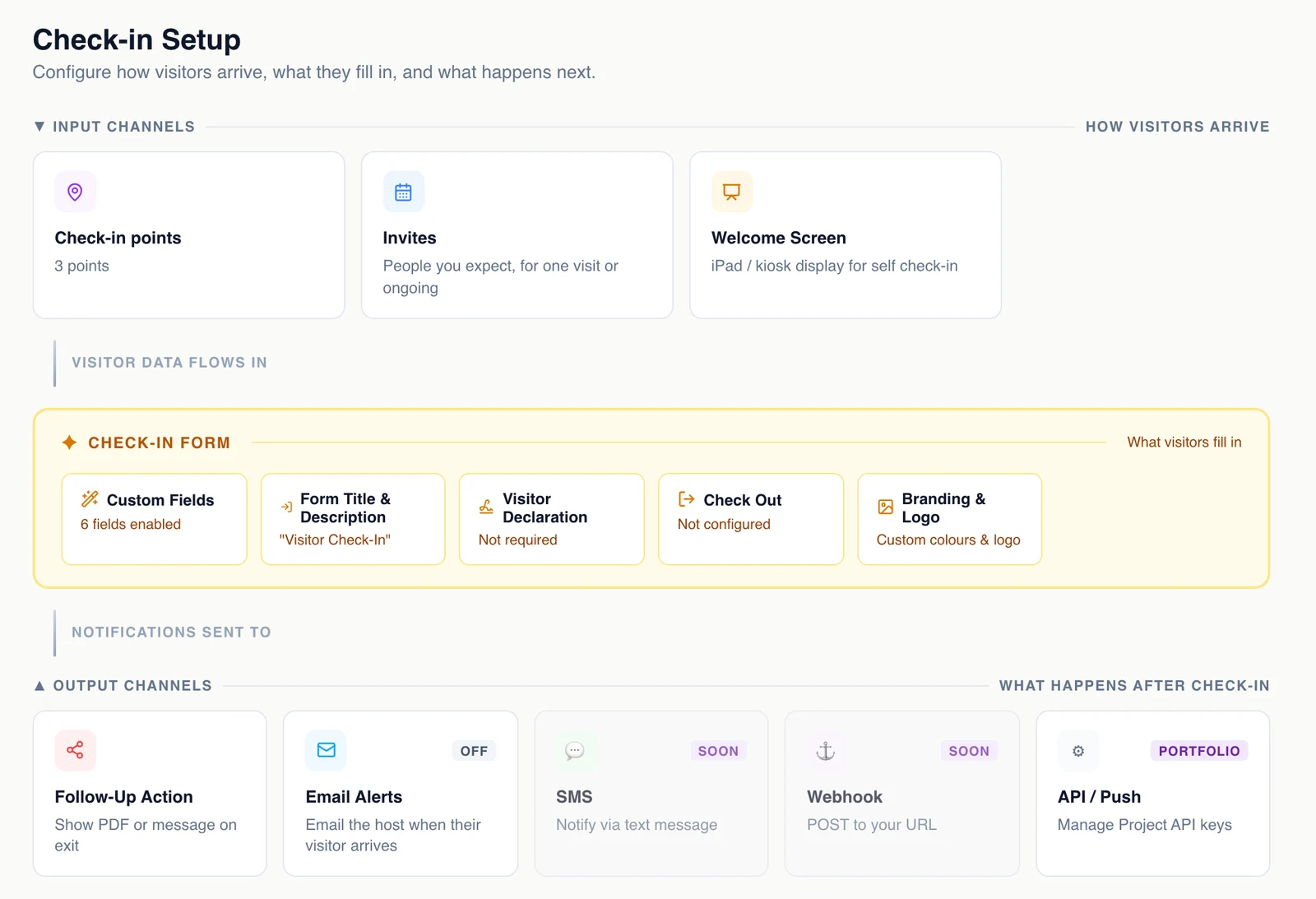Toggle the Output Channels section triangle

(x=39, y=686)
